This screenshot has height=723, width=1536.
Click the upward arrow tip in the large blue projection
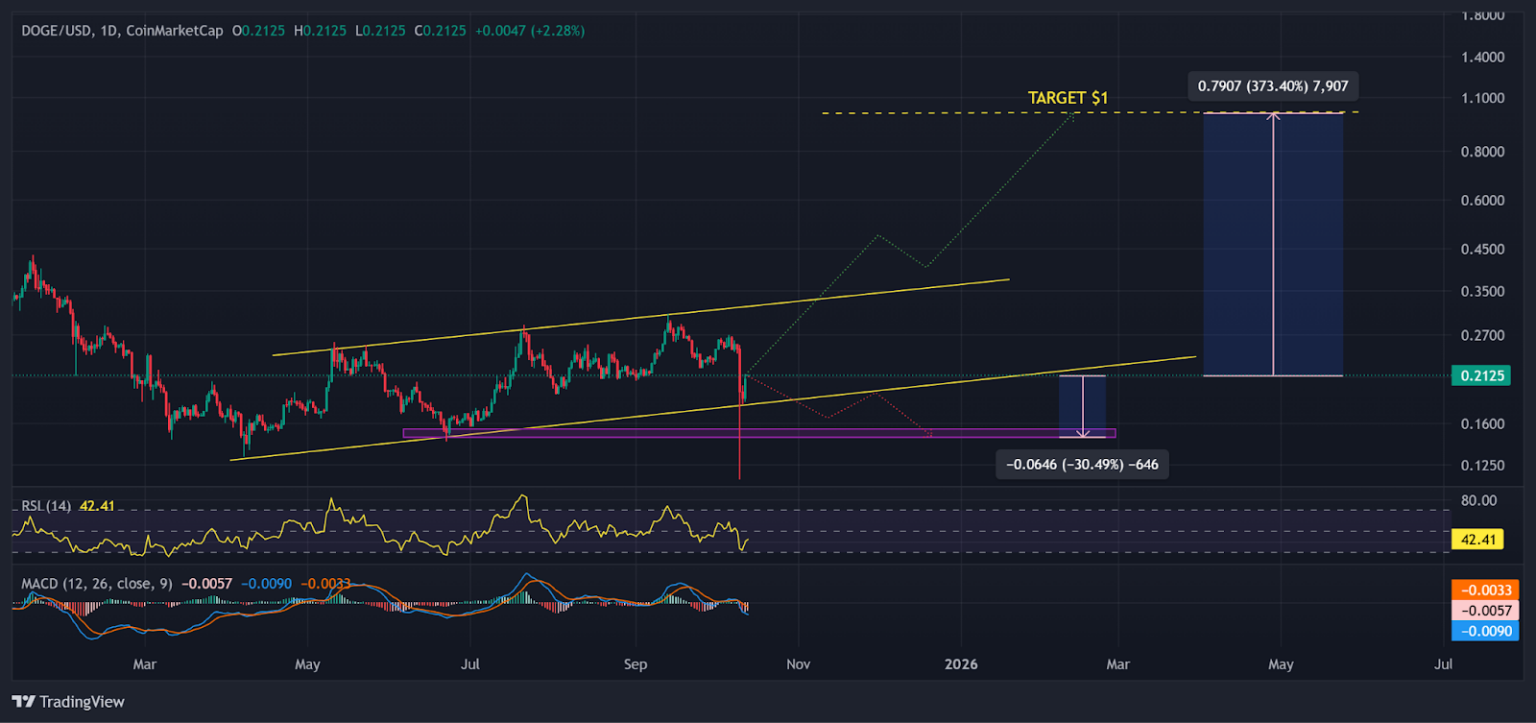[1273, 116]
